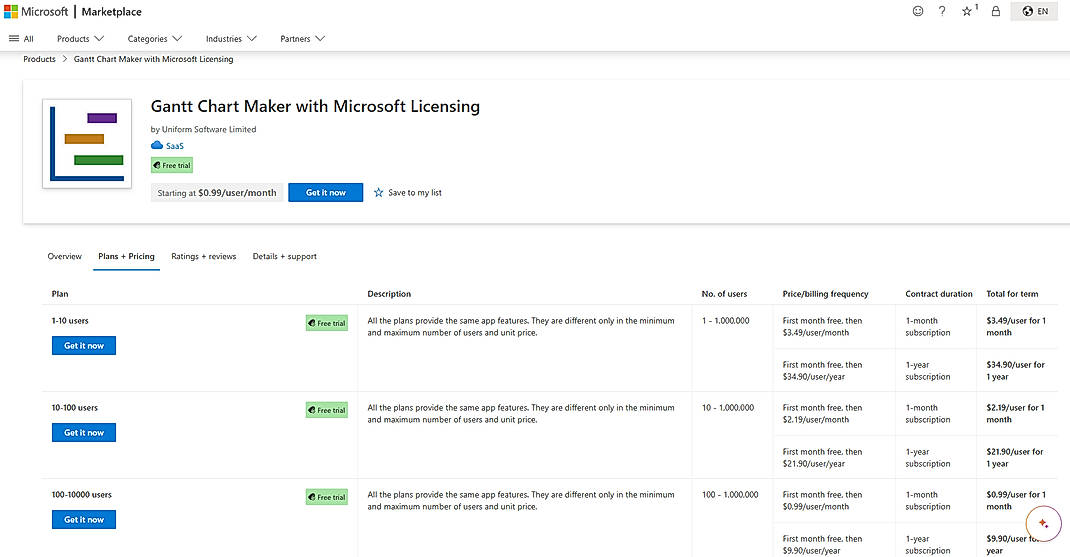Click the Gantt Chart Maker app logo
Image resolution: width=1070 pixels, height=557 pixels.
87,143
